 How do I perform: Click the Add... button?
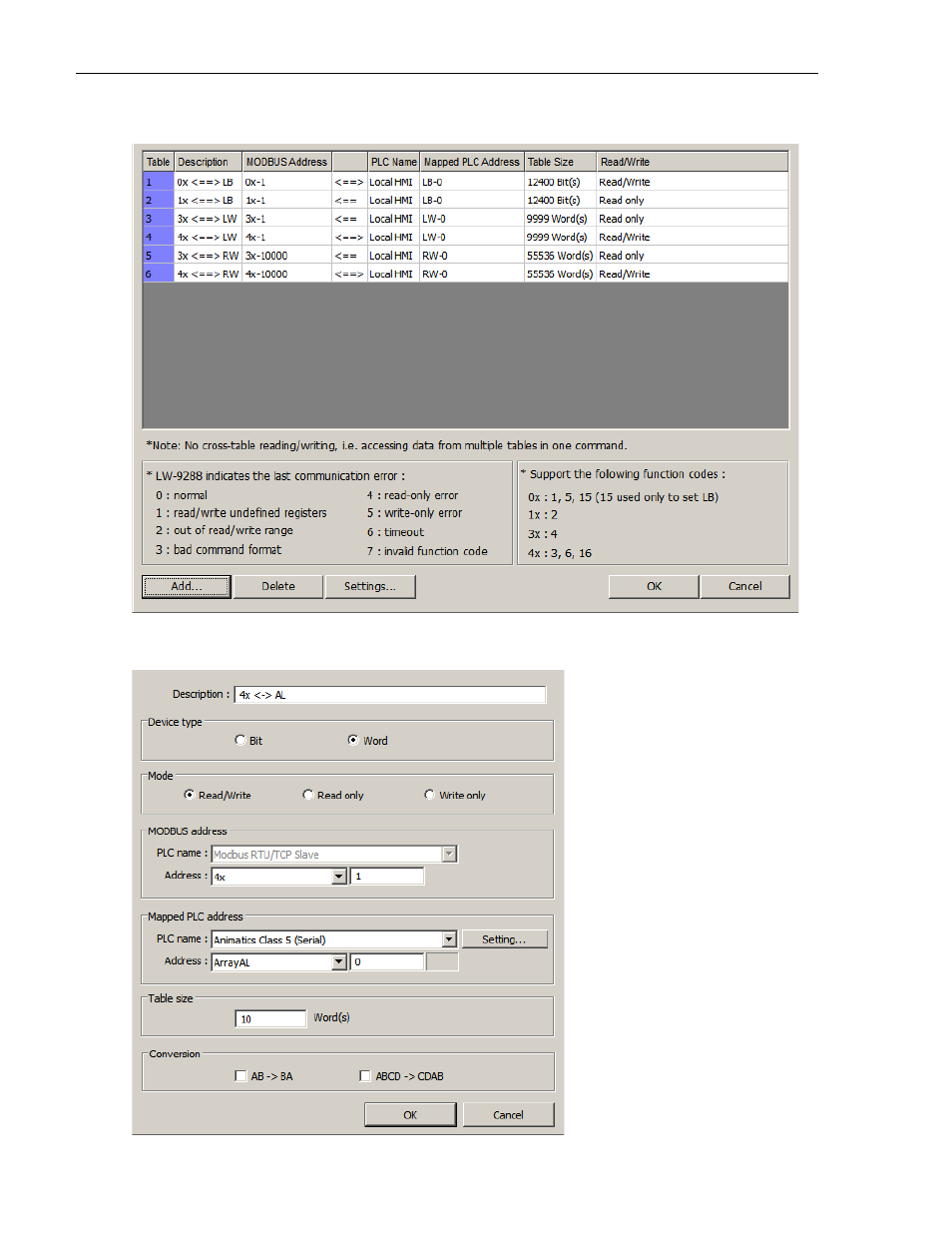coord(187,586)
